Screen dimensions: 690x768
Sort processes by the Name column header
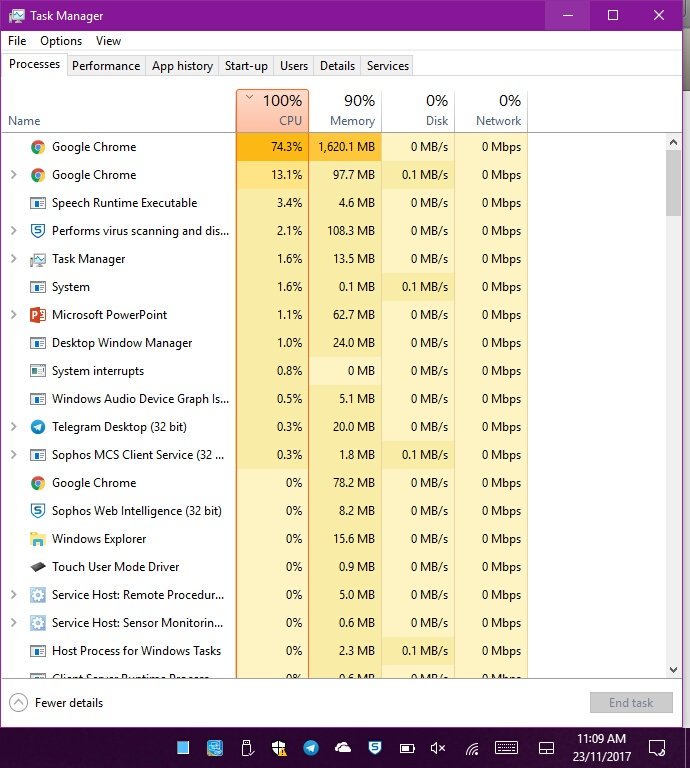(x=119, y=111)
